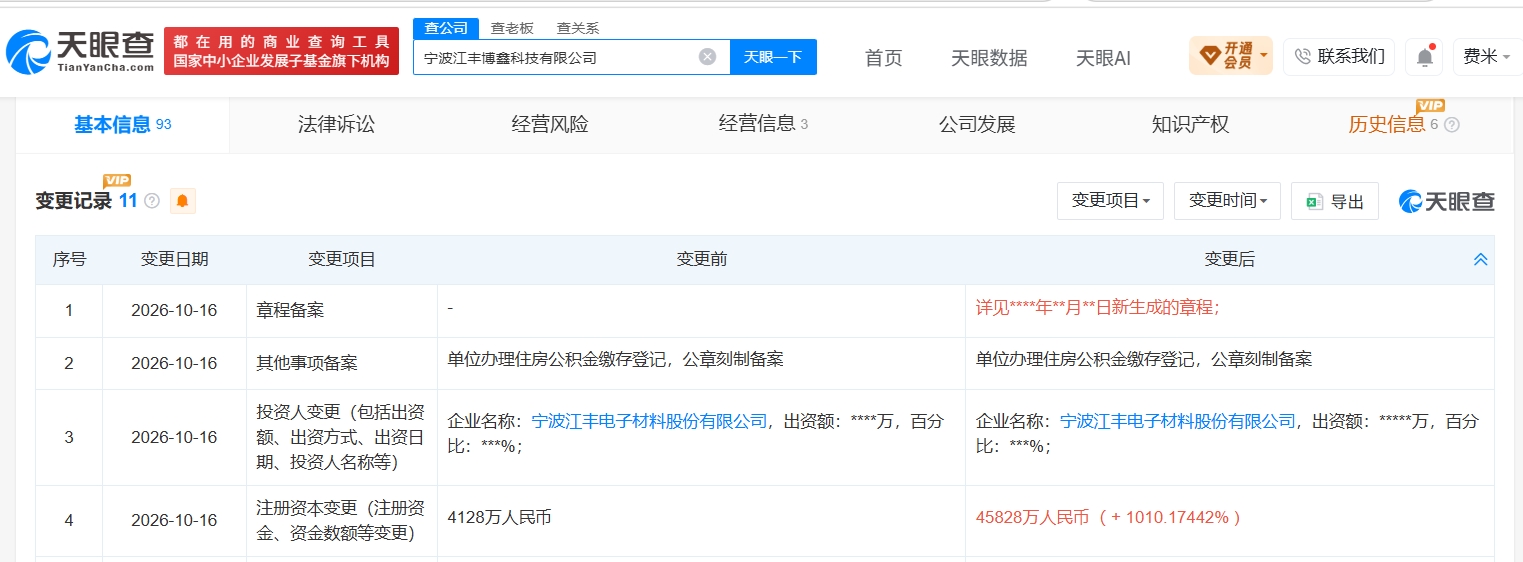Open the notification bell
Image resolution: width=1523 pixels, height=562 pixels.
(x=1424, y=57)
